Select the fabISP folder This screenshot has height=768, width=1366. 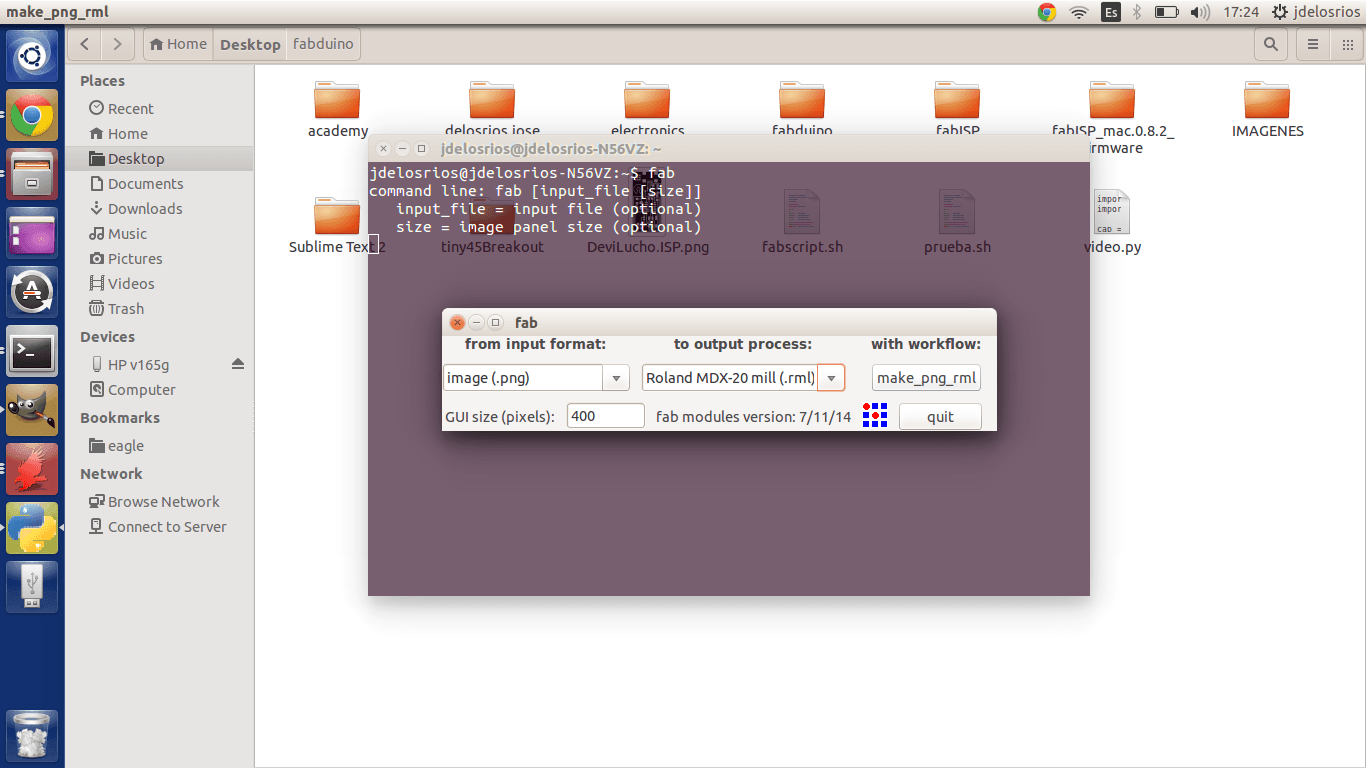tap(957, 108)
